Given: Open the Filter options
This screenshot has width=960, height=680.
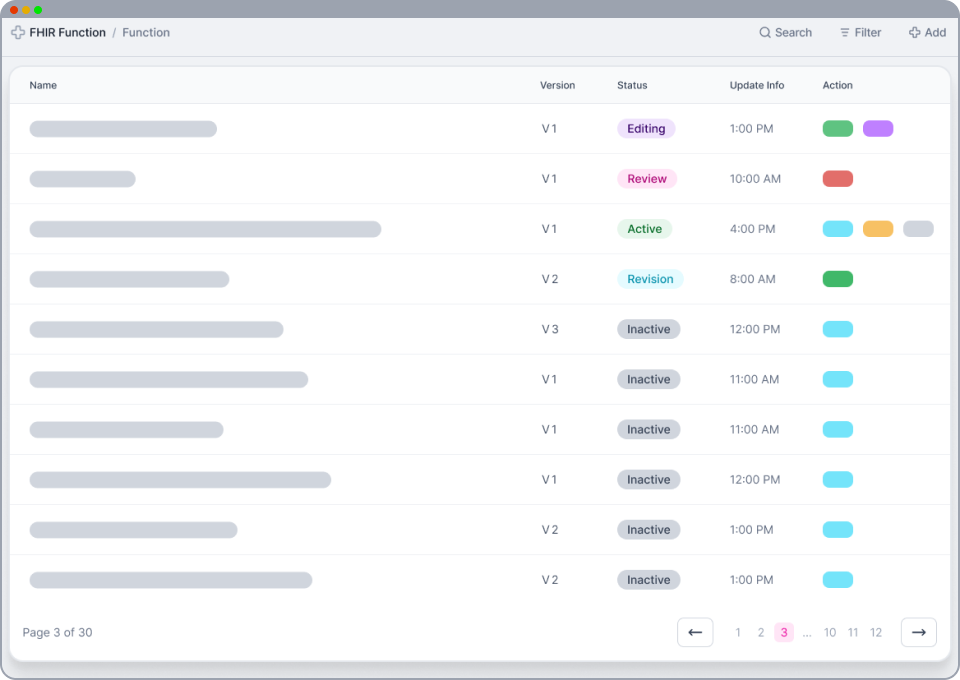Looking at the screenshot, I should click(860, 33).
